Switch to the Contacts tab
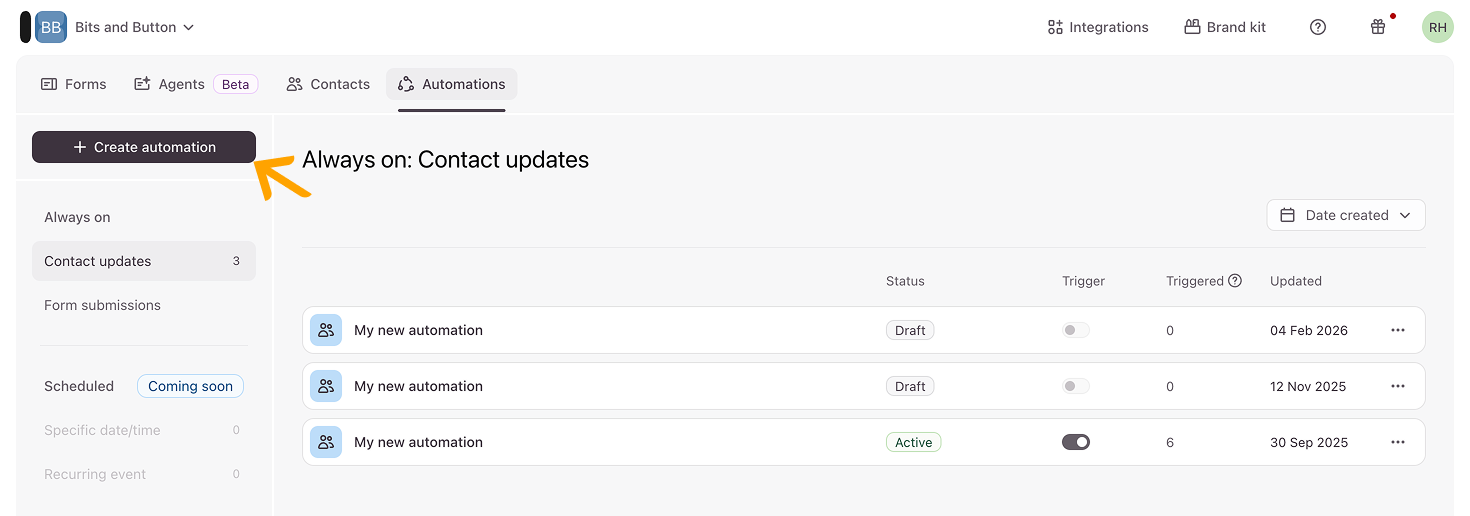This screenshot has height=516, width=1470. [x=328, y=84]
